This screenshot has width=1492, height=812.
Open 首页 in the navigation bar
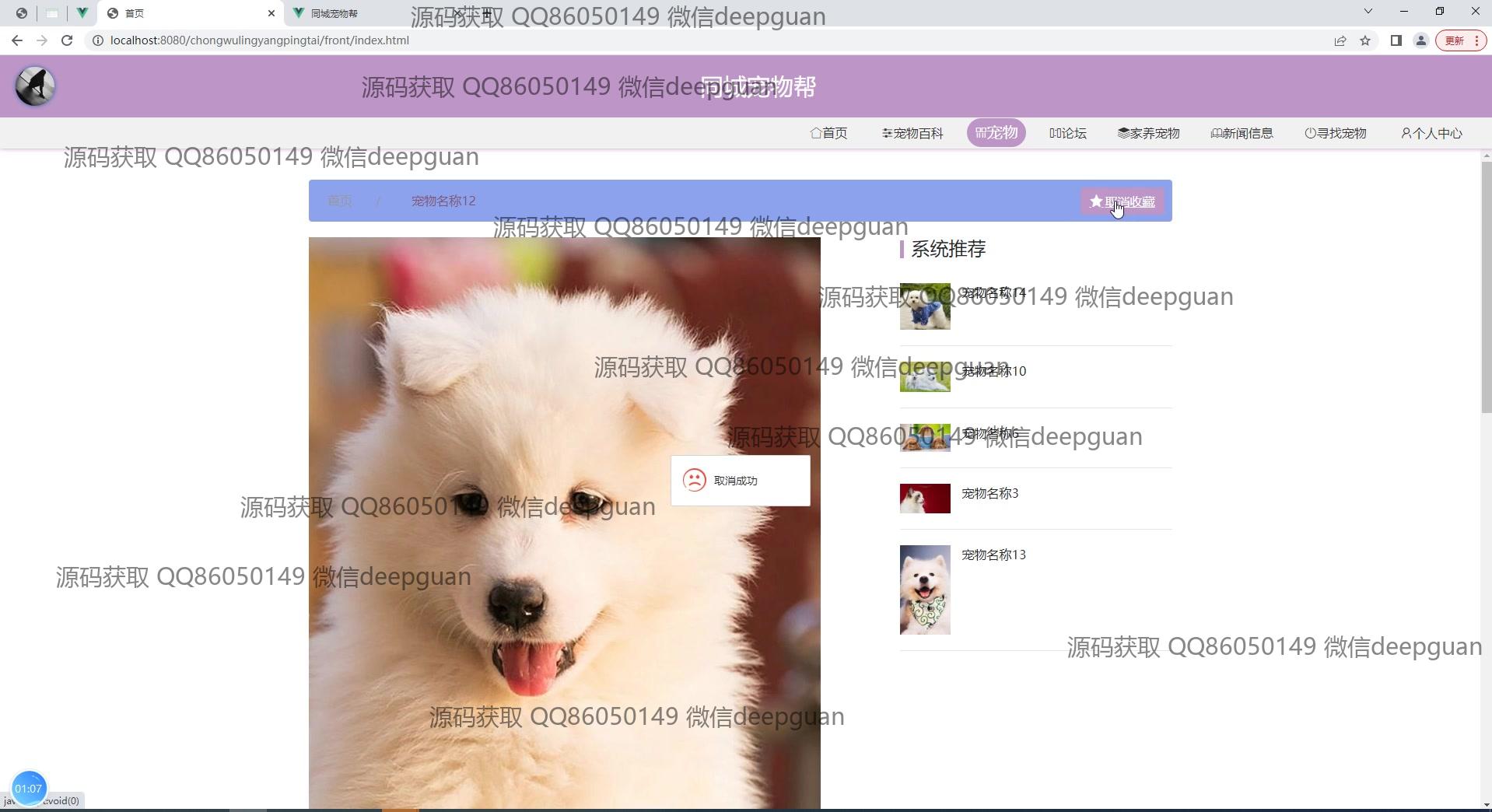tap(828, 133)
